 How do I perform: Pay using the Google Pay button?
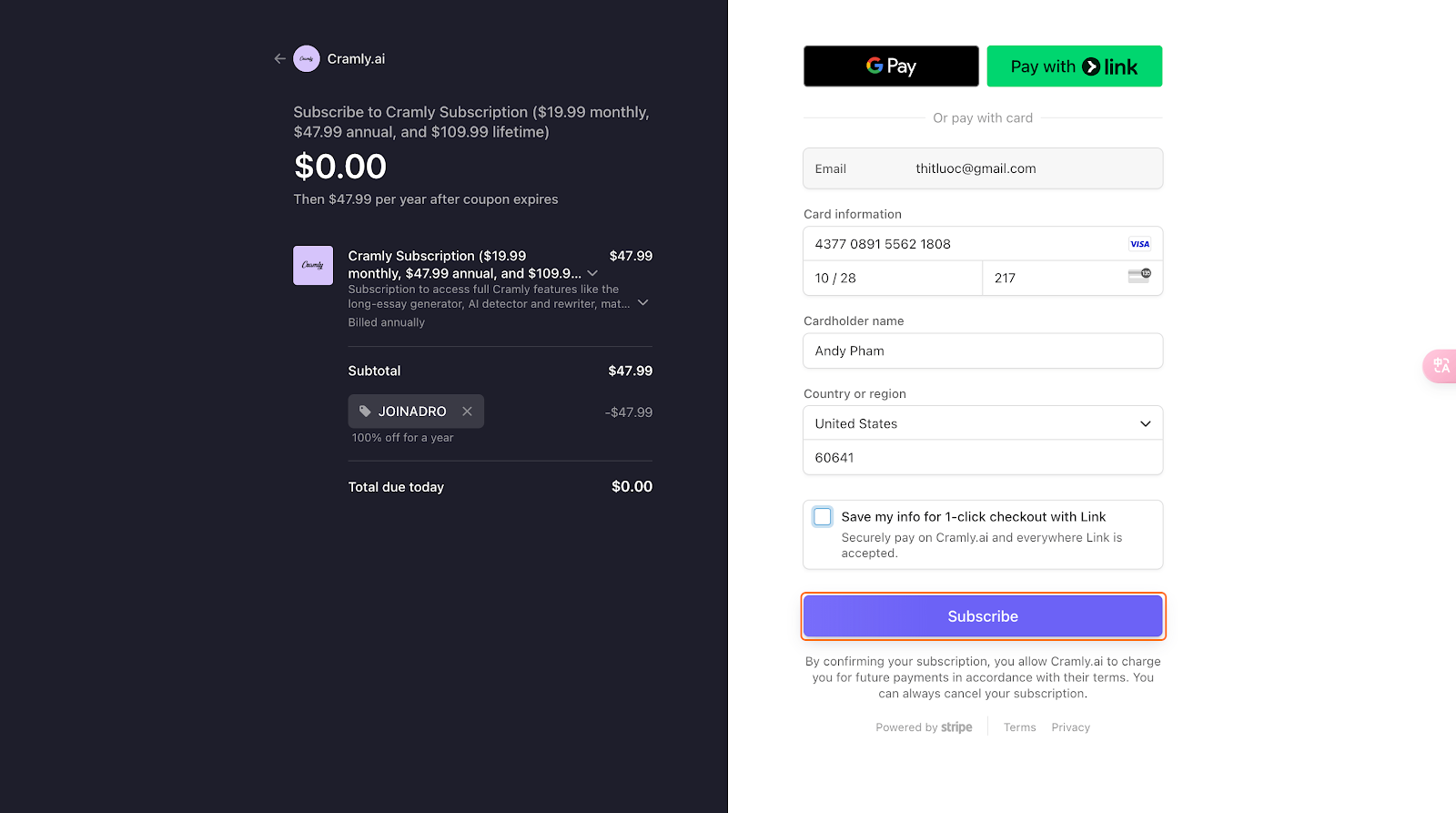891,66
